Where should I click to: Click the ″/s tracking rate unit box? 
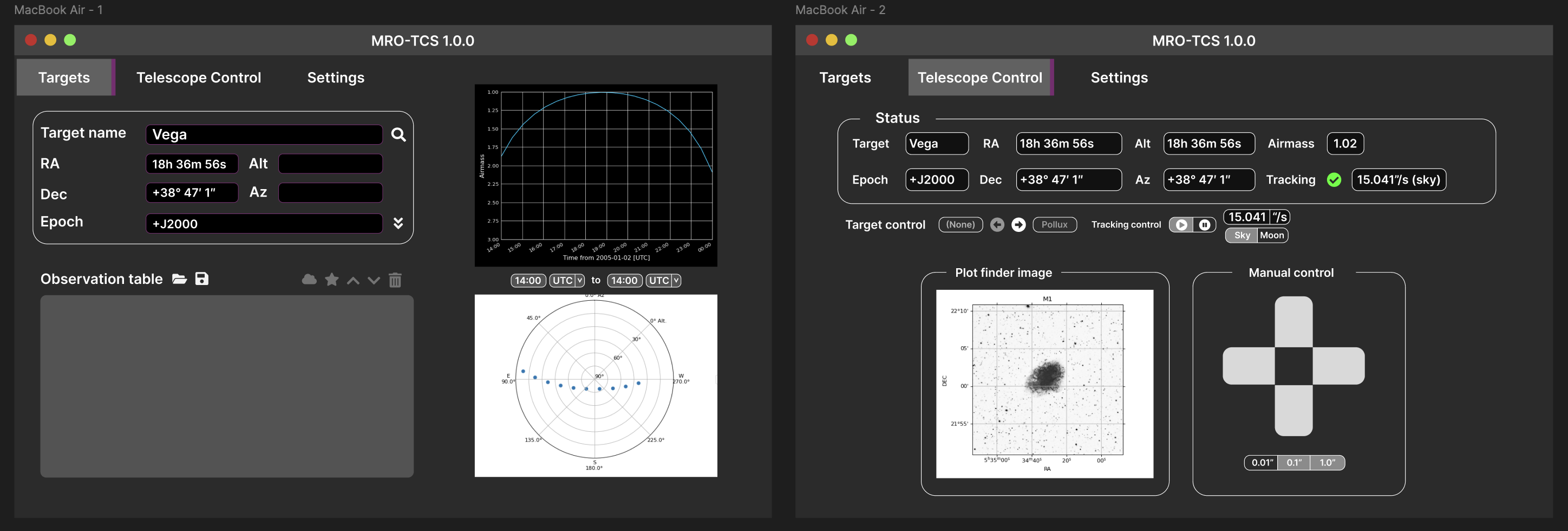point(1280,217)
